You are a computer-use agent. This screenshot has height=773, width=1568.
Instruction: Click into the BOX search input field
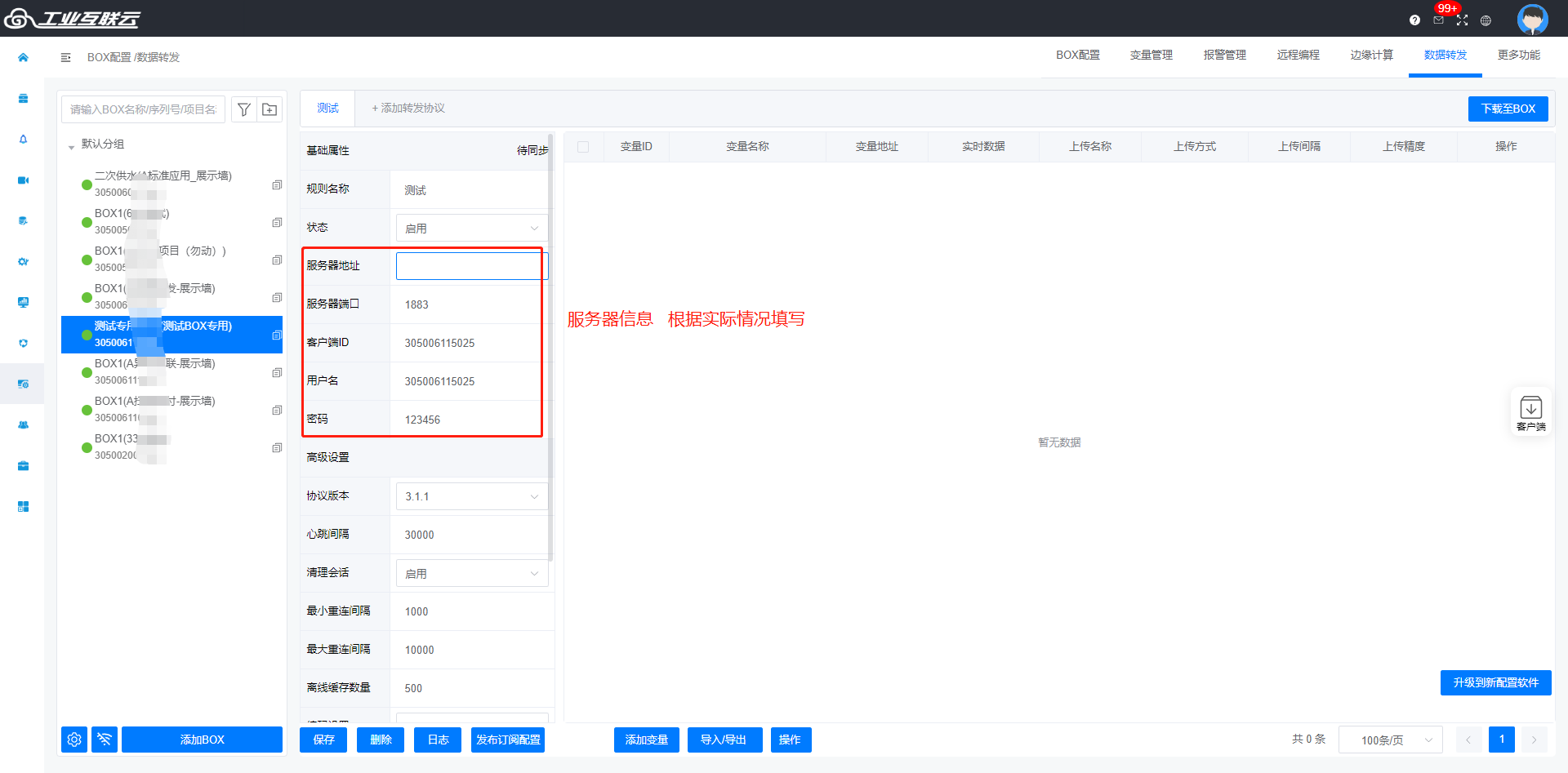(143, 109)
